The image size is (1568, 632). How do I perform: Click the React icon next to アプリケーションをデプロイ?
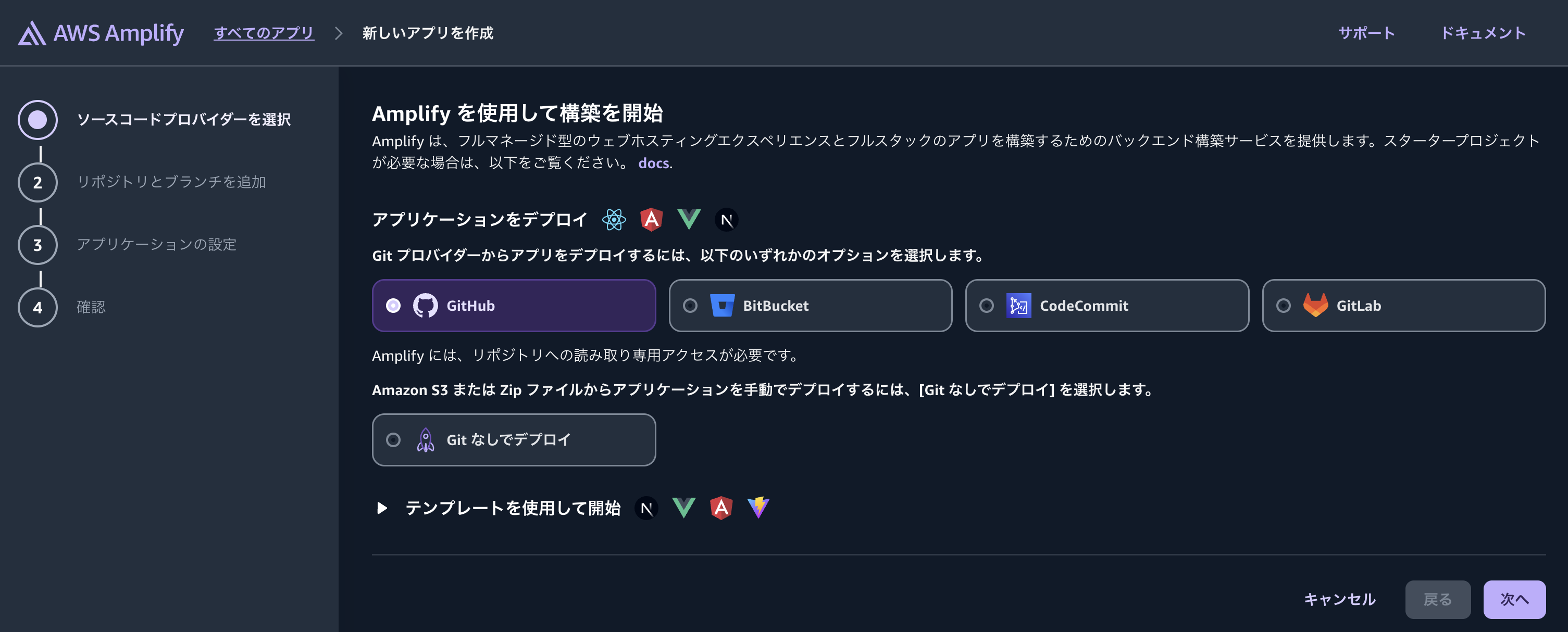point(614,220)
